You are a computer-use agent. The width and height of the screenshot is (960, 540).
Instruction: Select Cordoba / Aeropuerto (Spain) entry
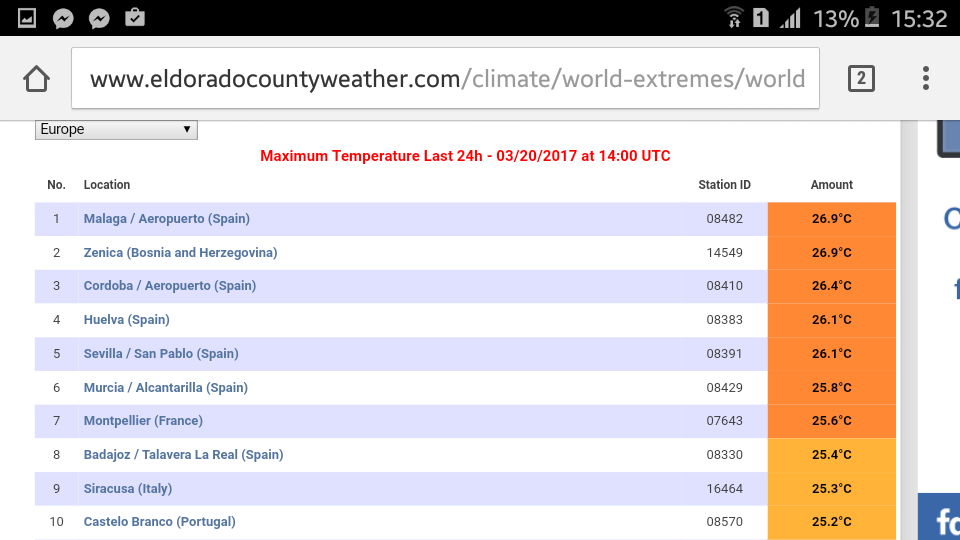[x=169, y=286]
